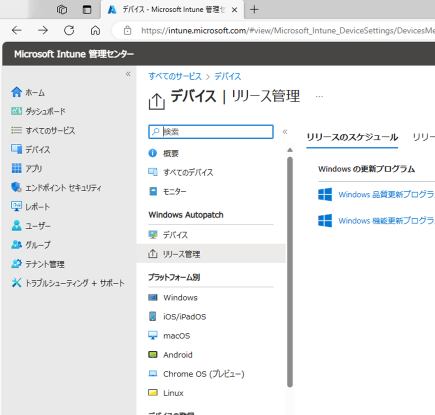This screenshot has height=415, width=435.
Task: Go to デバイス in the main sidebar
Action: tap(30, 149)
